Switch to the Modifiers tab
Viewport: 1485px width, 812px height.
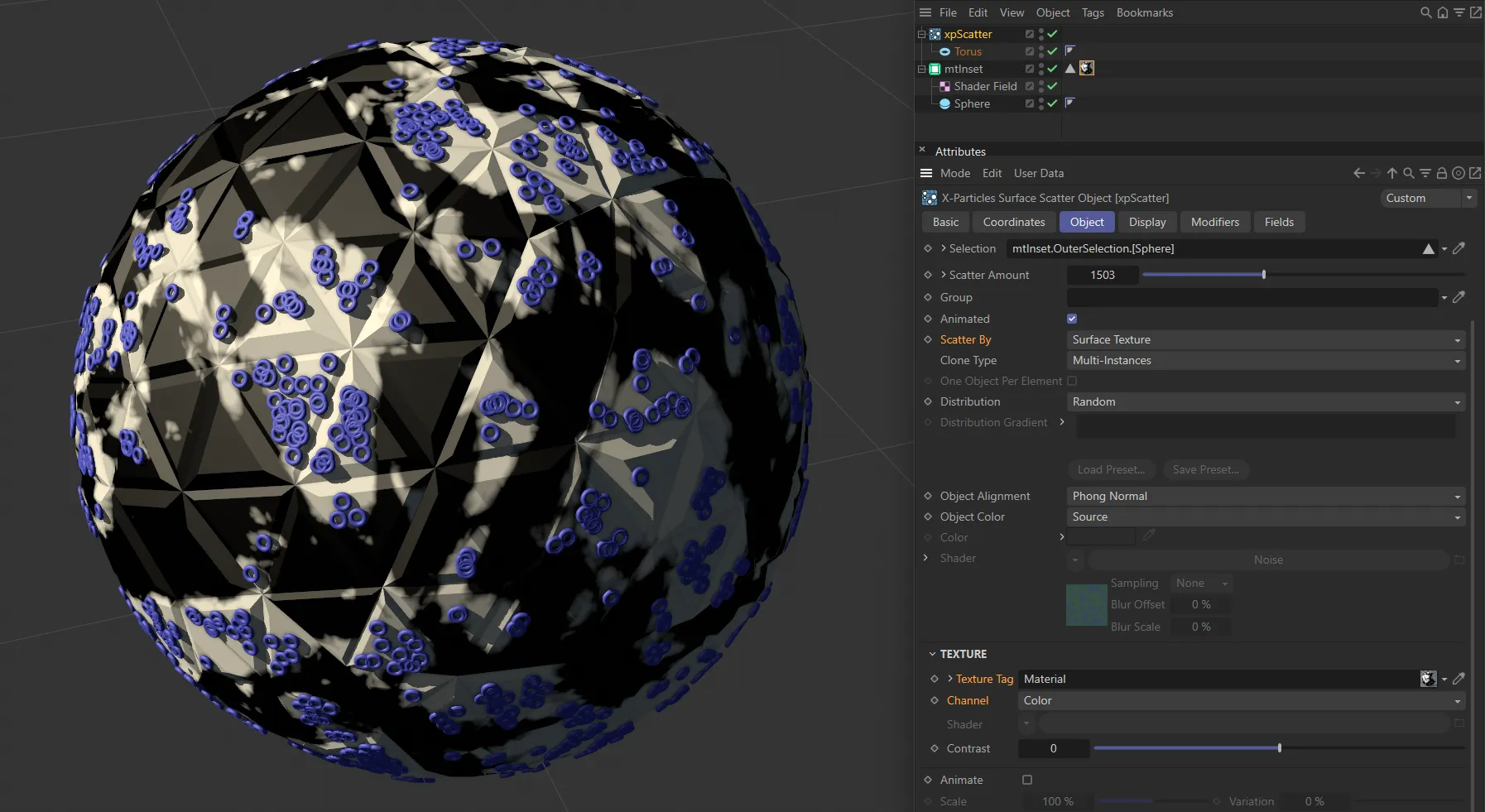point(1213,222)
